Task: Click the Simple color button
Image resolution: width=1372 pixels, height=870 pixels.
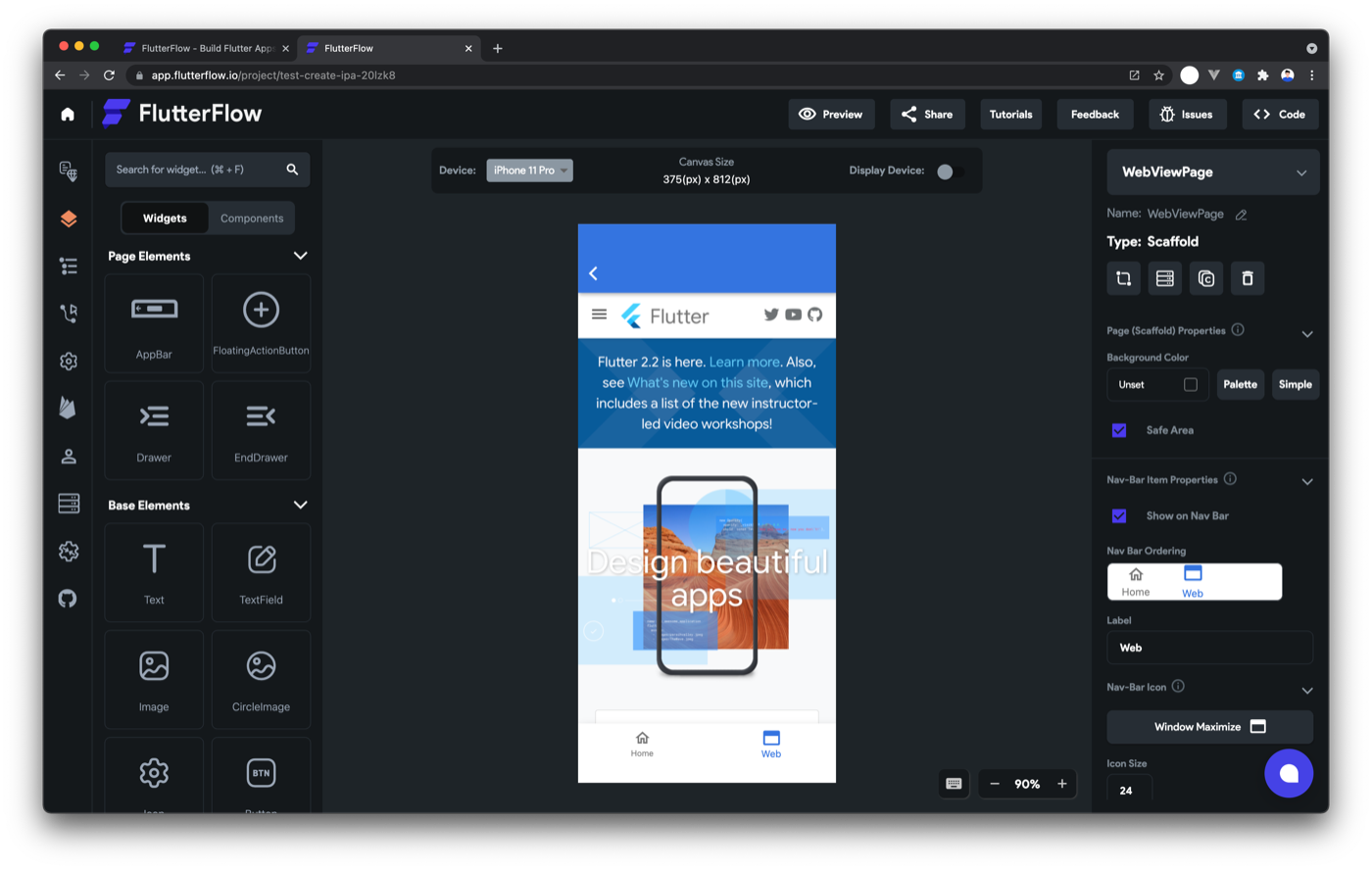Action: point(1295,384)
